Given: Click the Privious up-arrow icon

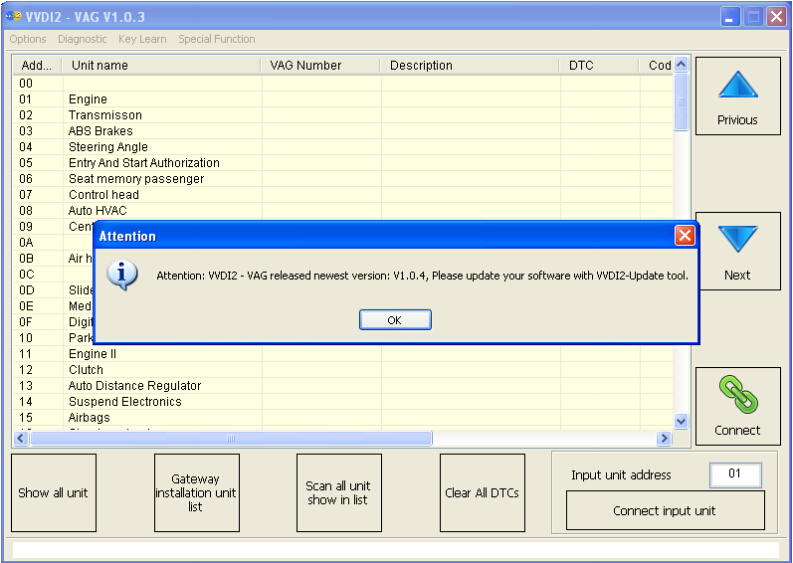Looking at the screenshot, I should 738,84.
